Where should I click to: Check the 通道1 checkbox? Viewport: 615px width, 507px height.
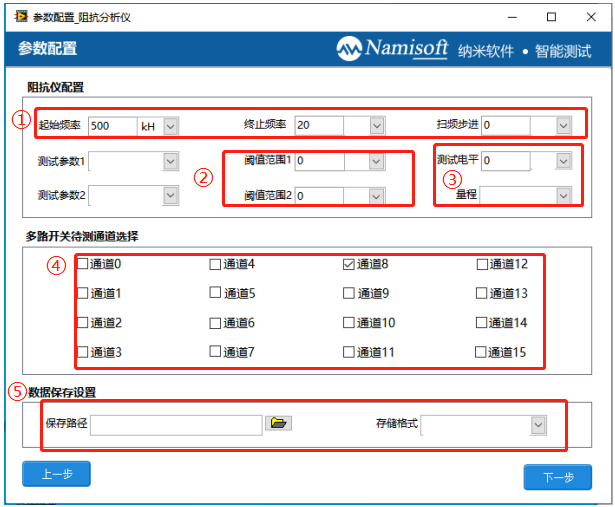pyautogui.click(x=82, y=293)
